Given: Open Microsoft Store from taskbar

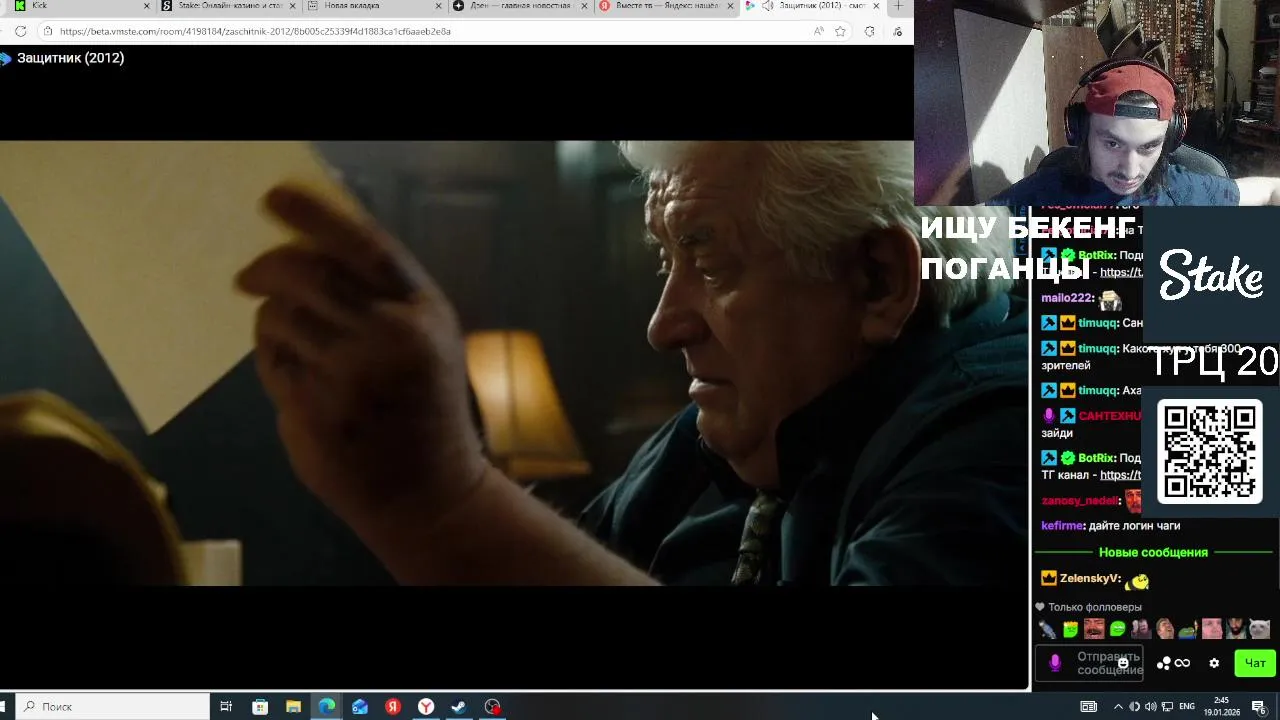Looking at the screenshot, I should [260, 706].
